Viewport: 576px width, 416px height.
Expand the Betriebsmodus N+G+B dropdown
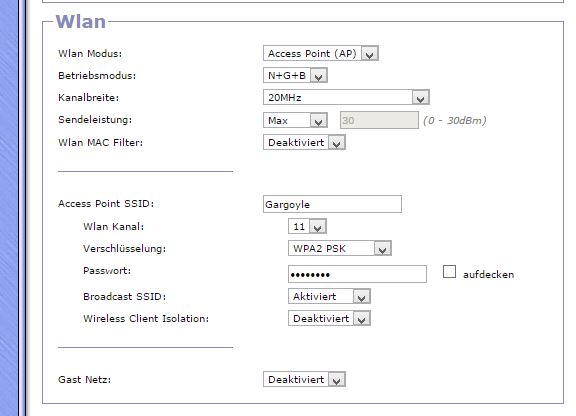coord(295,76)
